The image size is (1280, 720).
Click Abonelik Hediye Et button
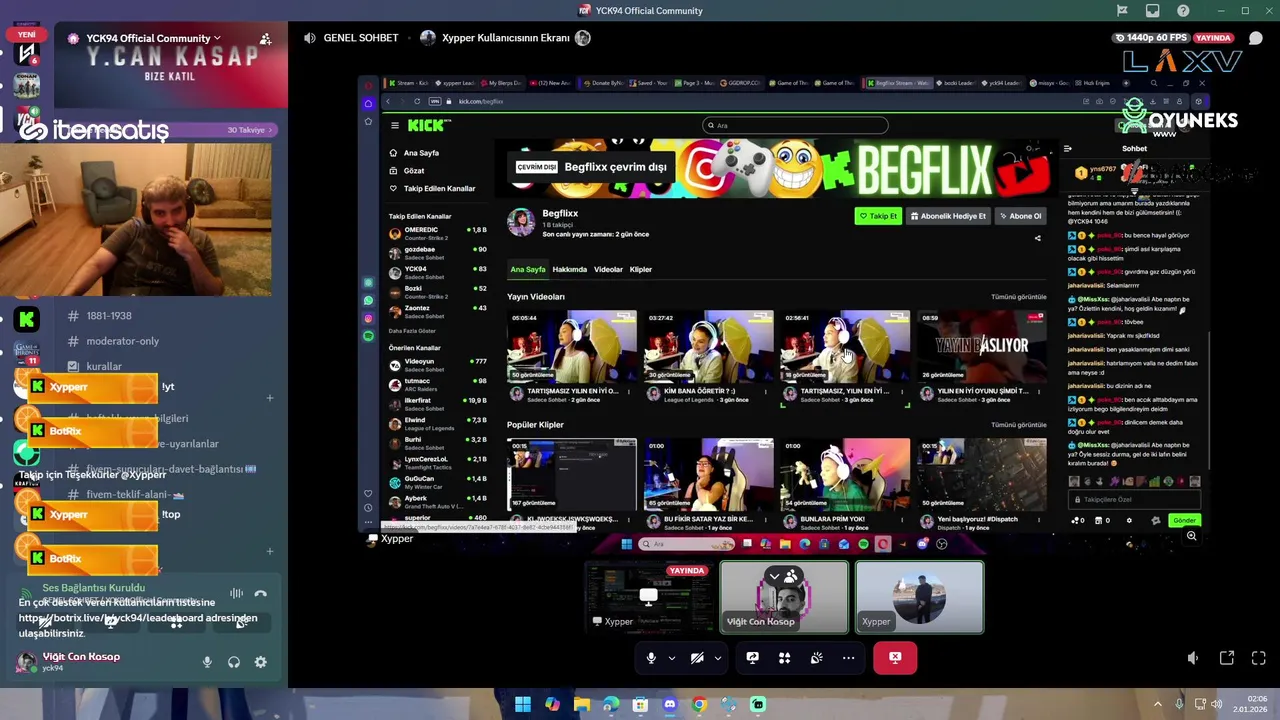[948, 216]
